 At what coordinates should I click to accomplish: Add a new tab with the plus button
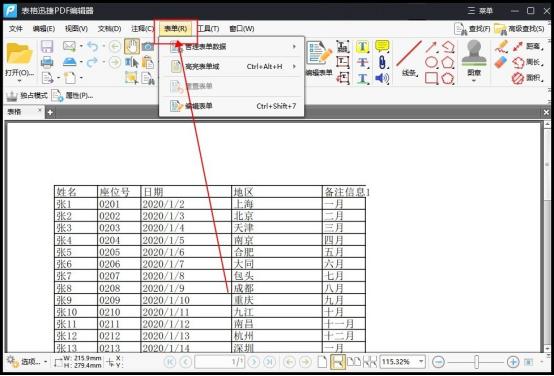point(50,113)
